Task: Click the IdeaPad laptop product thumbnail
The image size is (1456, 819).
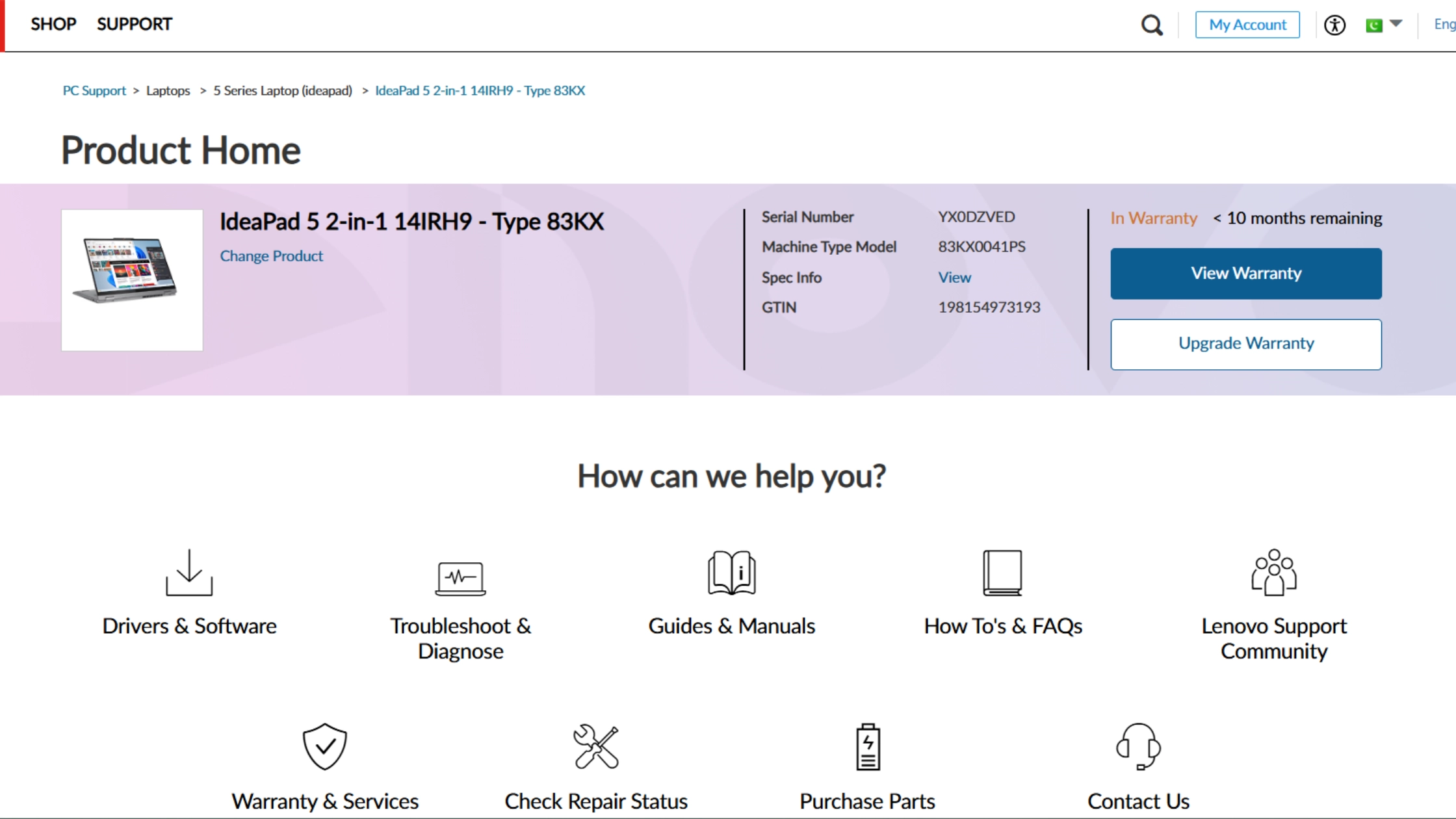Action: 132,280
